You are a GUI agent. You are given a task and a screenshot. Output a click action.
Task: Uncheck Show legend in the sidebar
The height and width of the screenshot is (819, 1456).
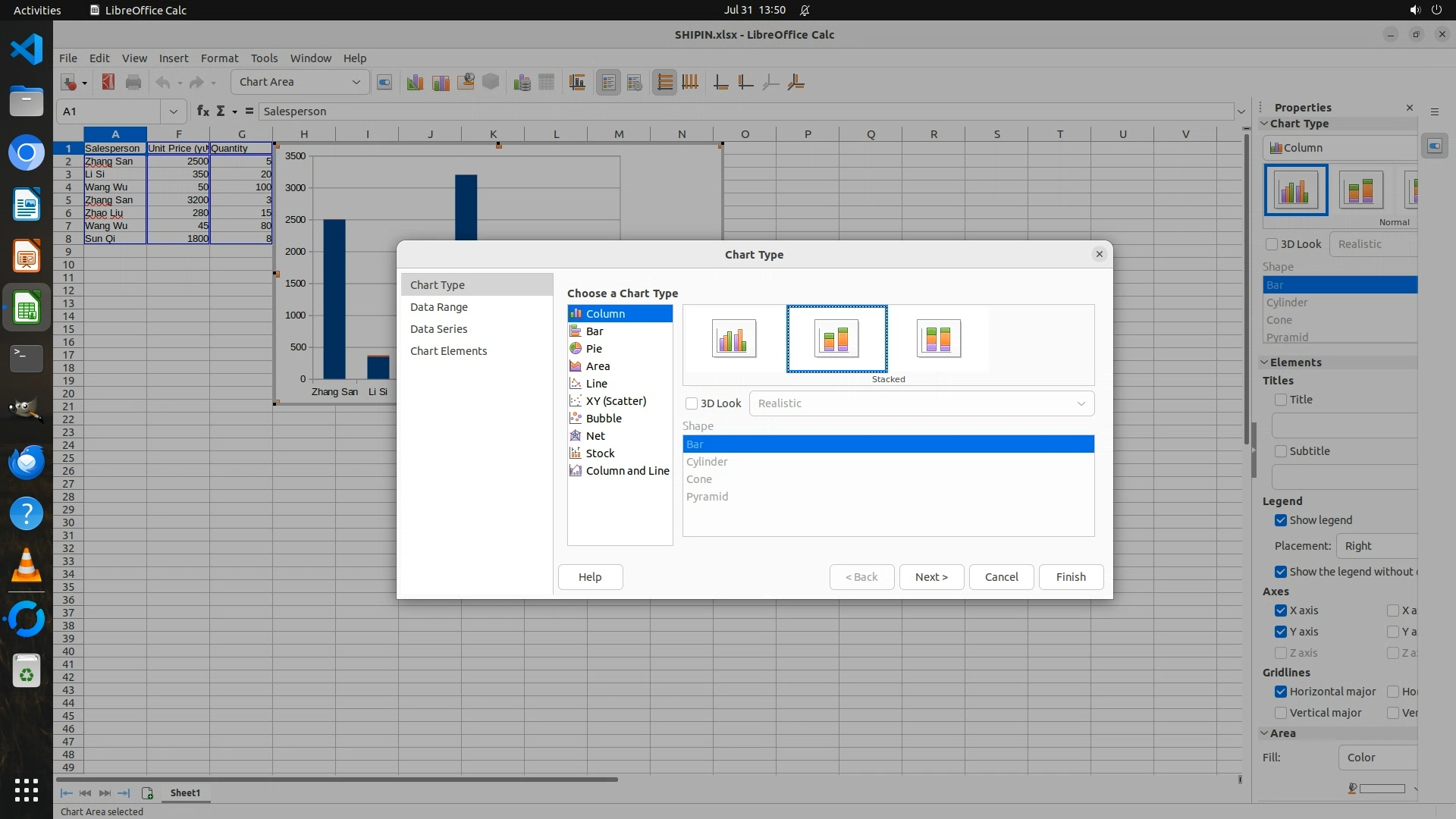[1281, 520]
